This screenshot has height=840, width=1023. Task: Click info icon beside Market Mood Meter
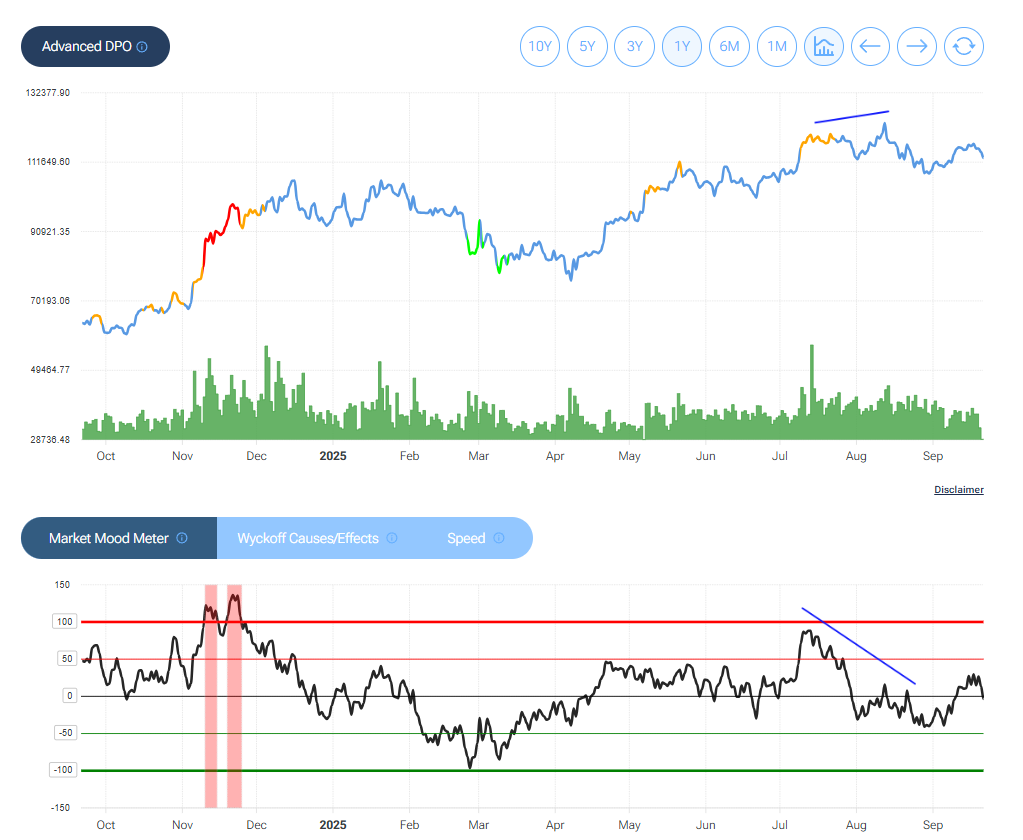click(182, 538)
